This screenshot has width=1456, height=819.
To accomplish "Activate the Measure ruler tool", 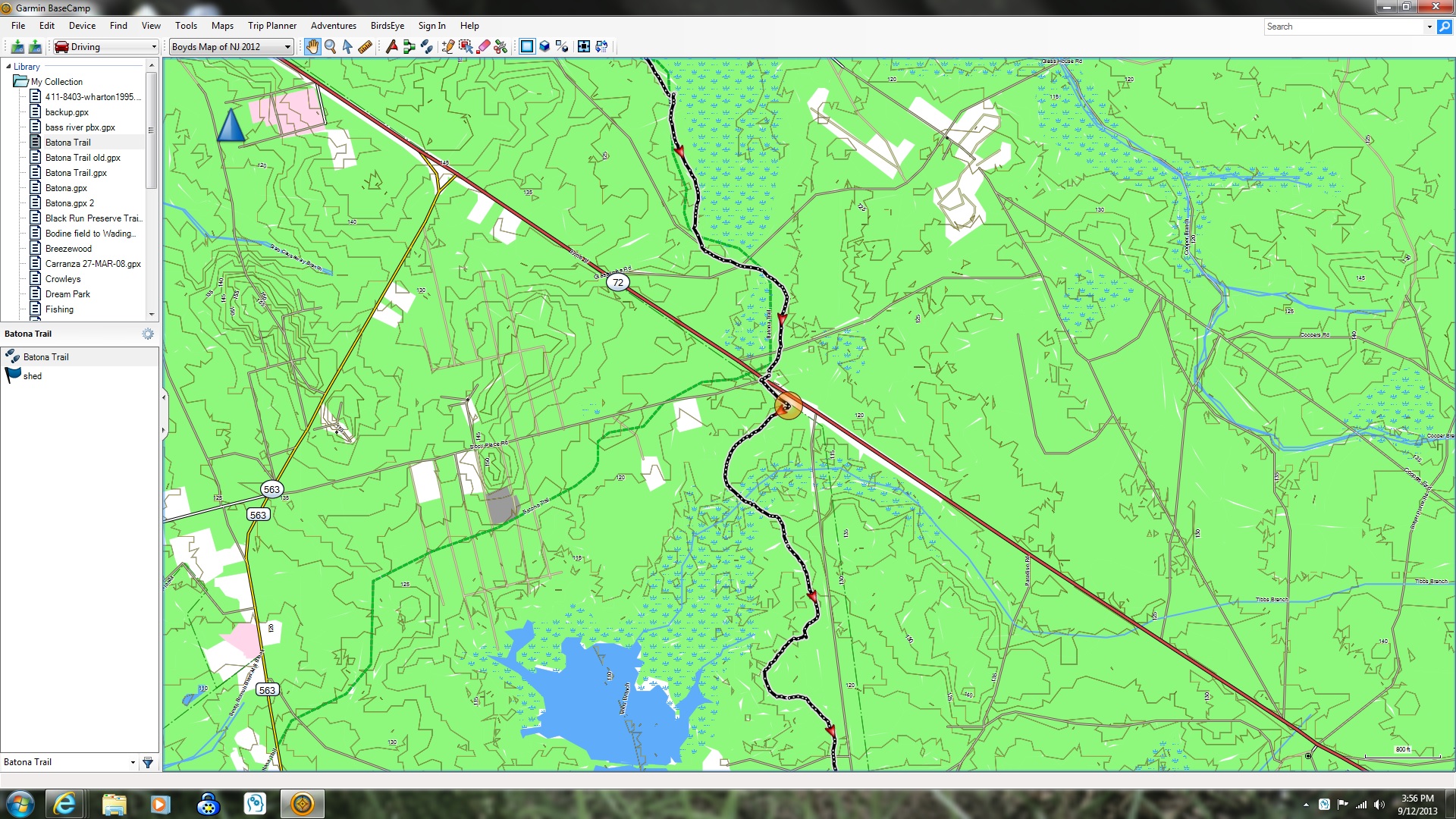I will pyautogui.click(x=365, y=47).
